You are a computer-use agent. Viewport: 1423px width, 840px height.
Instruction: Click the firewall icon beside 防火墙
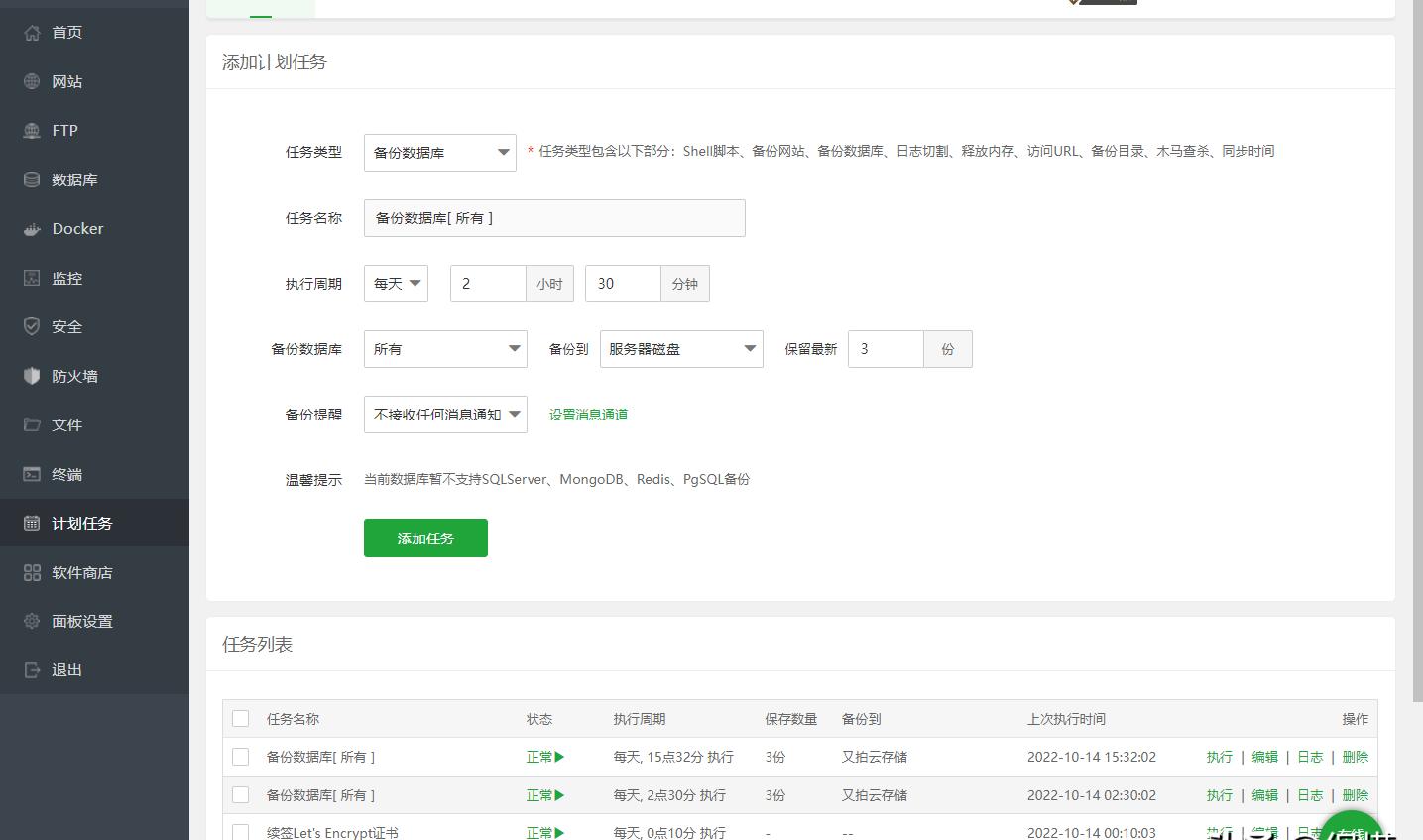(x=32, y=376)
